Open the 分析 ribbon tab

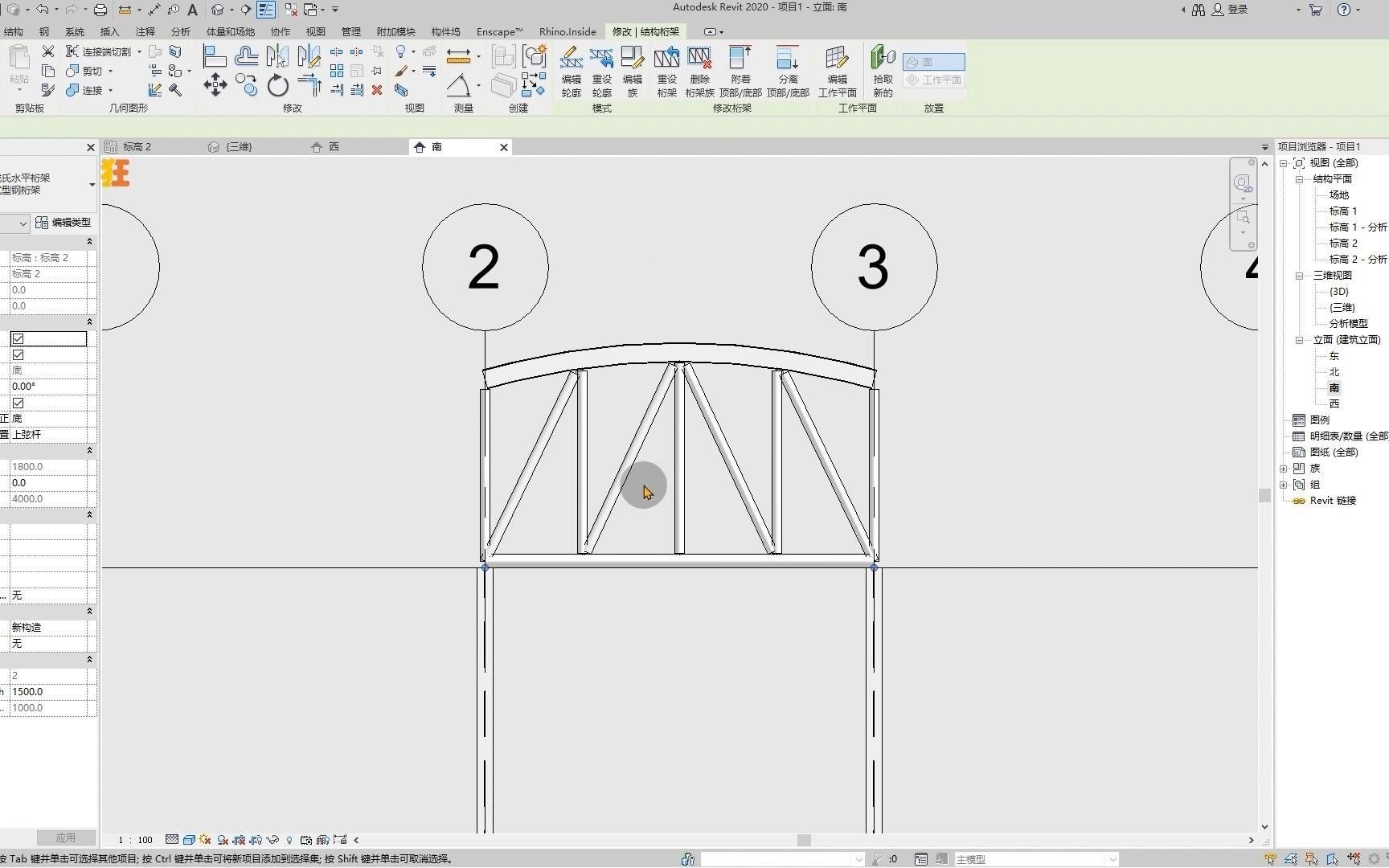coord(180,32)
